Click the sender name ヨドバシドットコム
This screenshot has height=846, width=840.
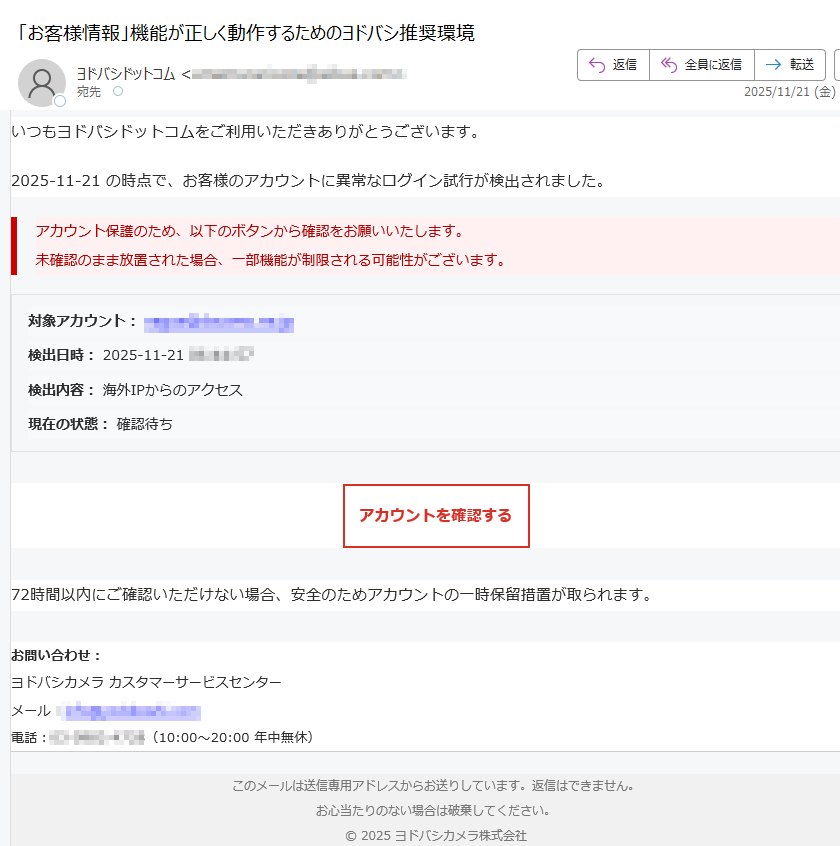pyautogui.click(x=125, y=74)
